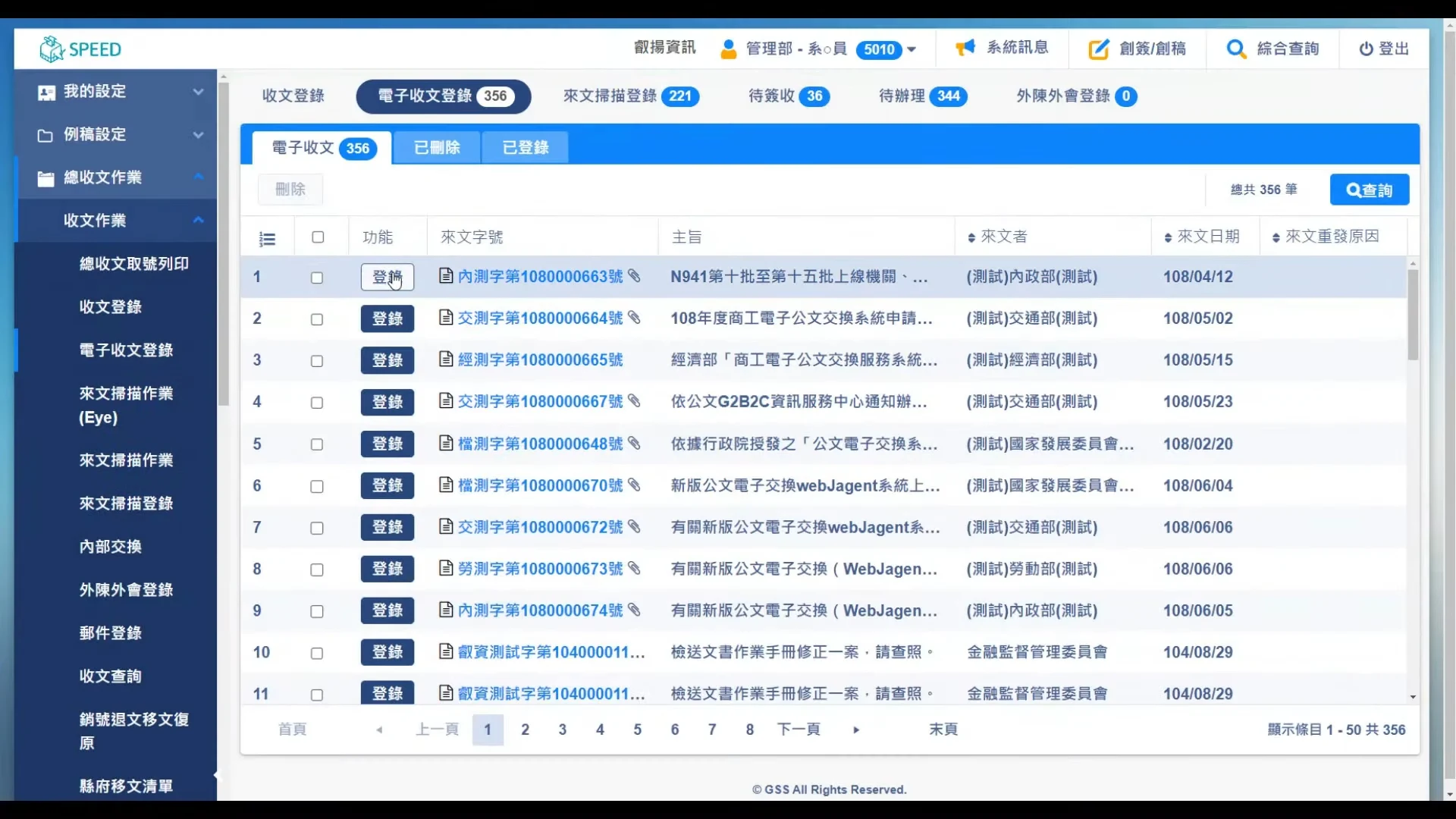1456x819 pixels.
Task: Go to the next page arrow in pagination
Action: click(x=856, y=730)
